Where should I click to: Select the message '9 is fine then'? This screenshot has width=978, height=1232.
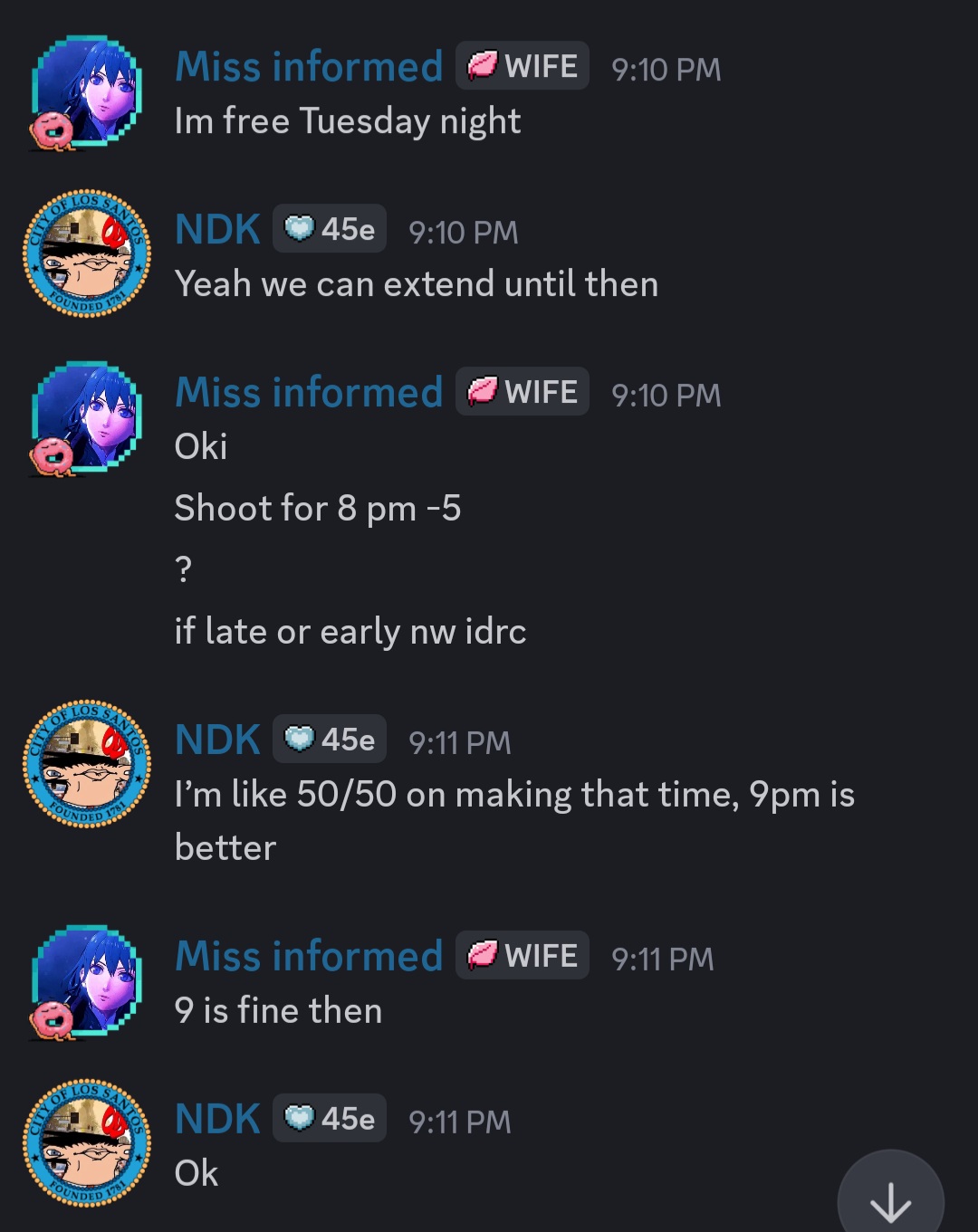pos(279,1010)
